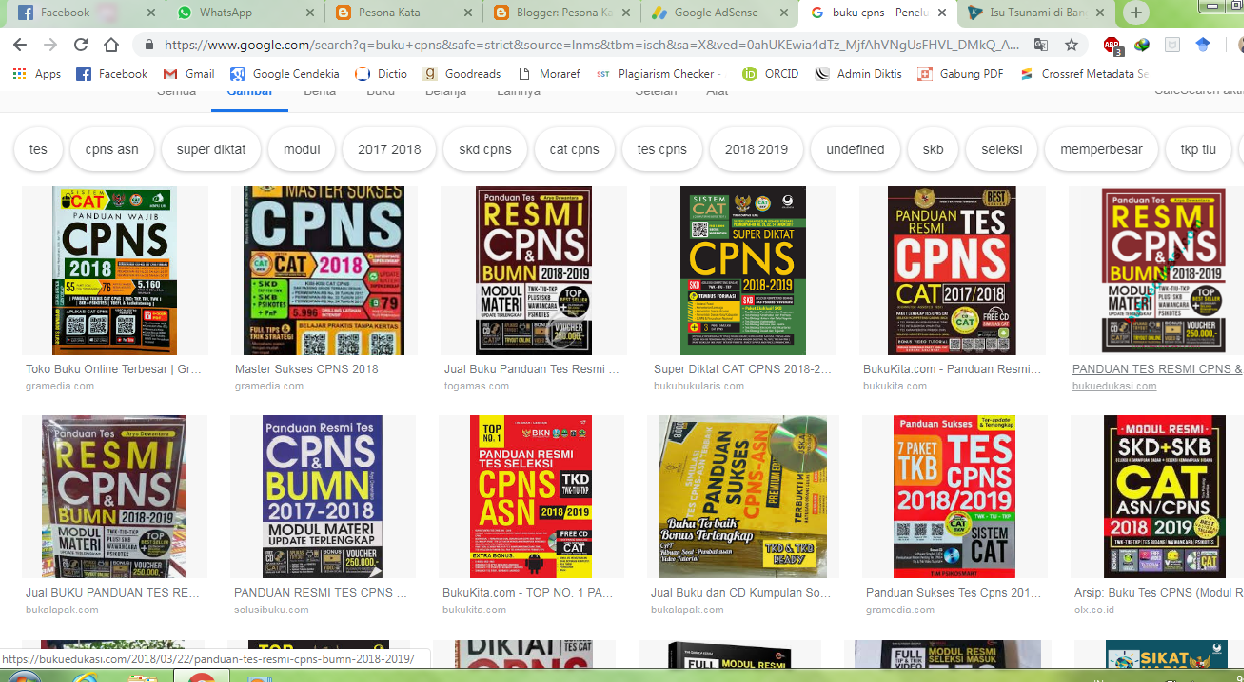Open the Internet Download Manager extension icon
This screenshot has width=1244, height=682.
pyautogui.click(x=1142, y=45)
